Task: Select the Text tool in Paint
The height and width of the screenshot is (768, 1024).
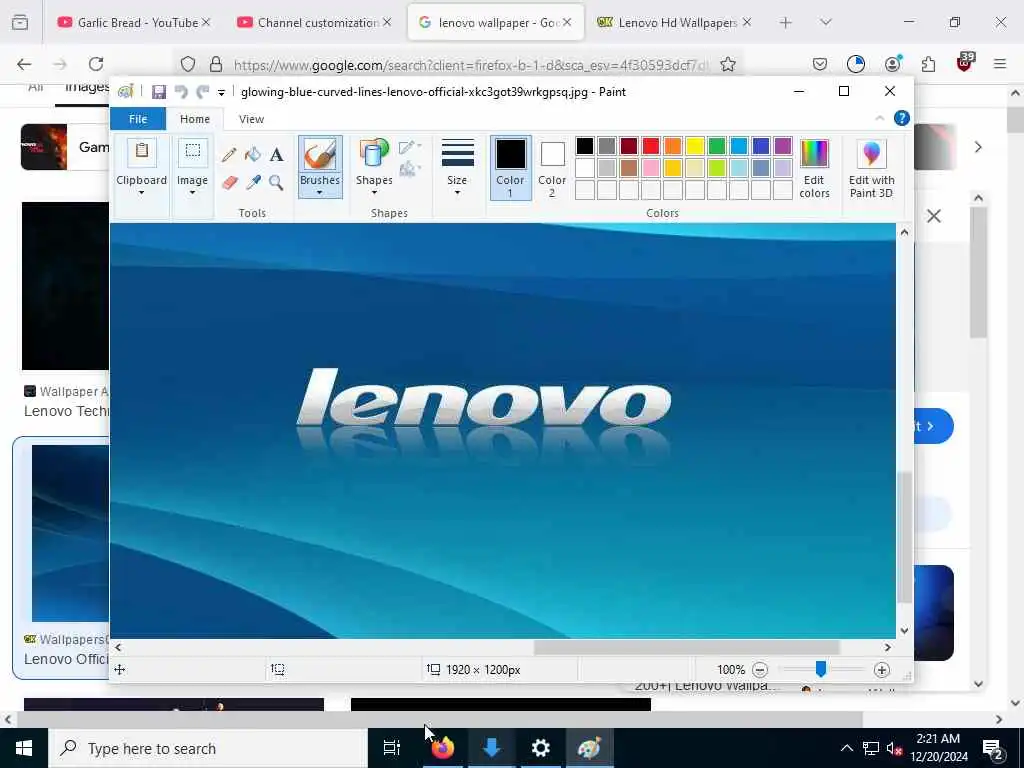Action: (x=276, y=155)
